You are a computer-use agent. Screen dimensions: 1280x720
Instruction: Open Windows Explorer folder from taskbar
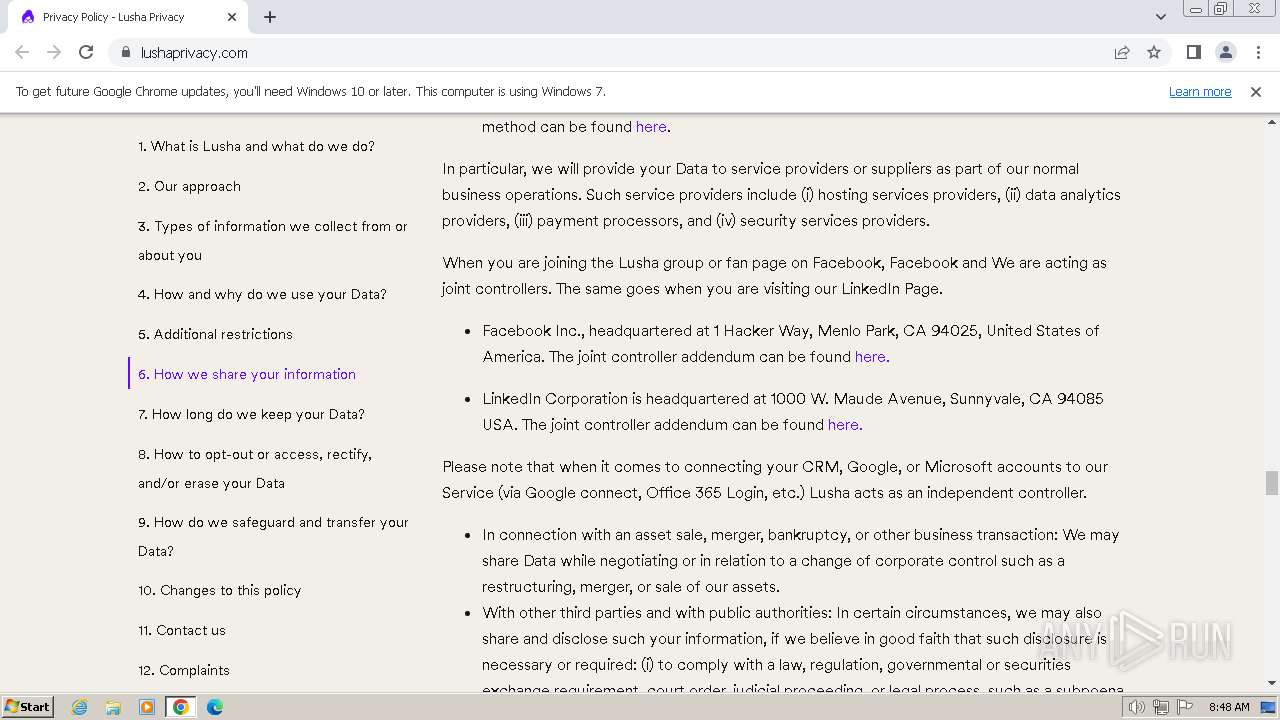click(113, 707)
